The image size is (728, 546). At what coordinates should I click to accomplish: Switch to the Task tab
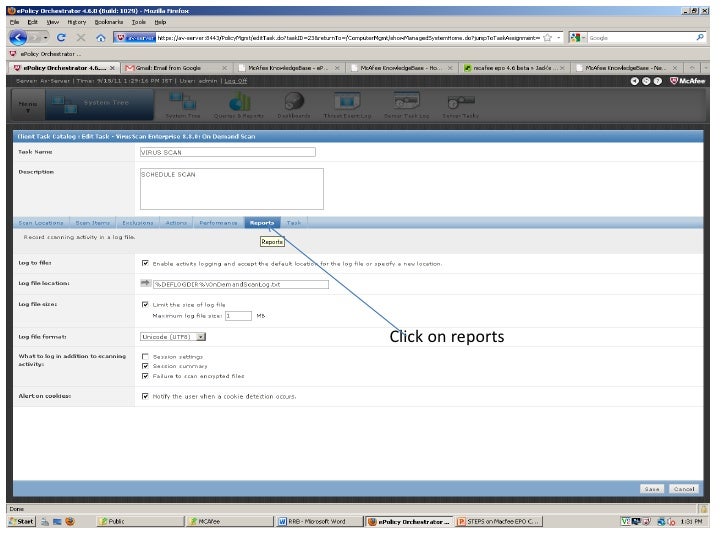(293, 223)
